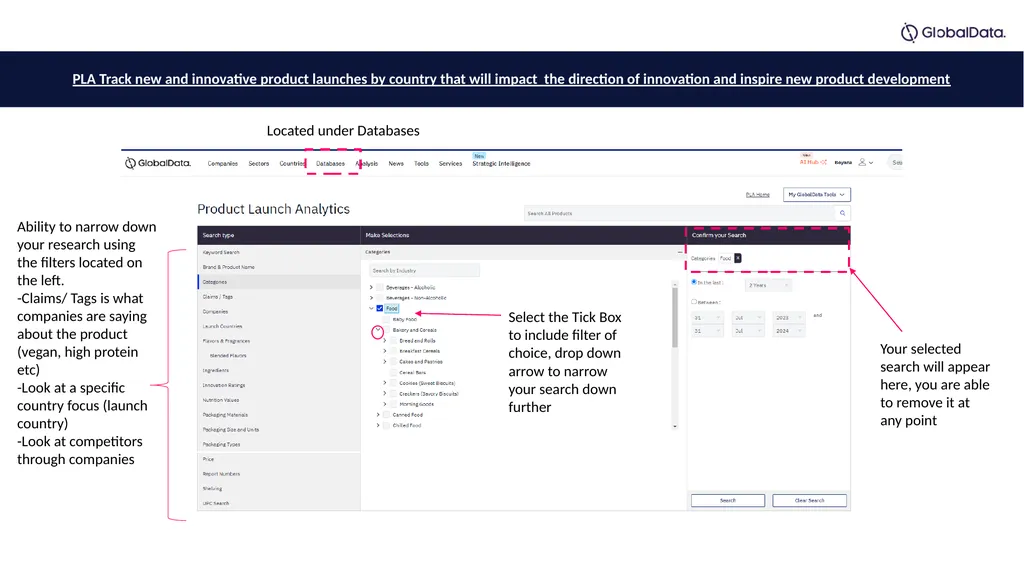The height and width of the screenshot is (575, 1024).
Task: Expand the Beverages - Alcoholic tree node
Action: (372, 288)
